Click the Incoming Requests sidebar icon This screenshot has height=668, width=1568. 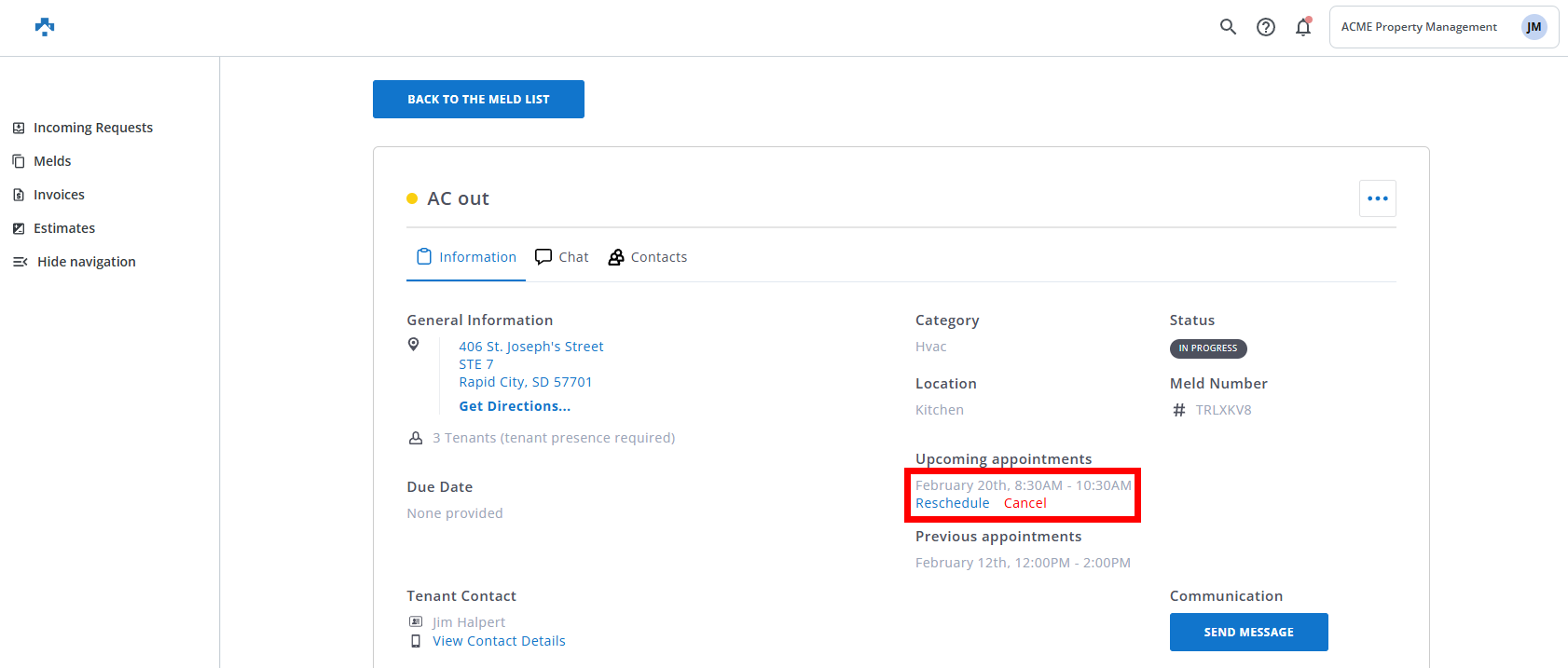coord(19,128)
